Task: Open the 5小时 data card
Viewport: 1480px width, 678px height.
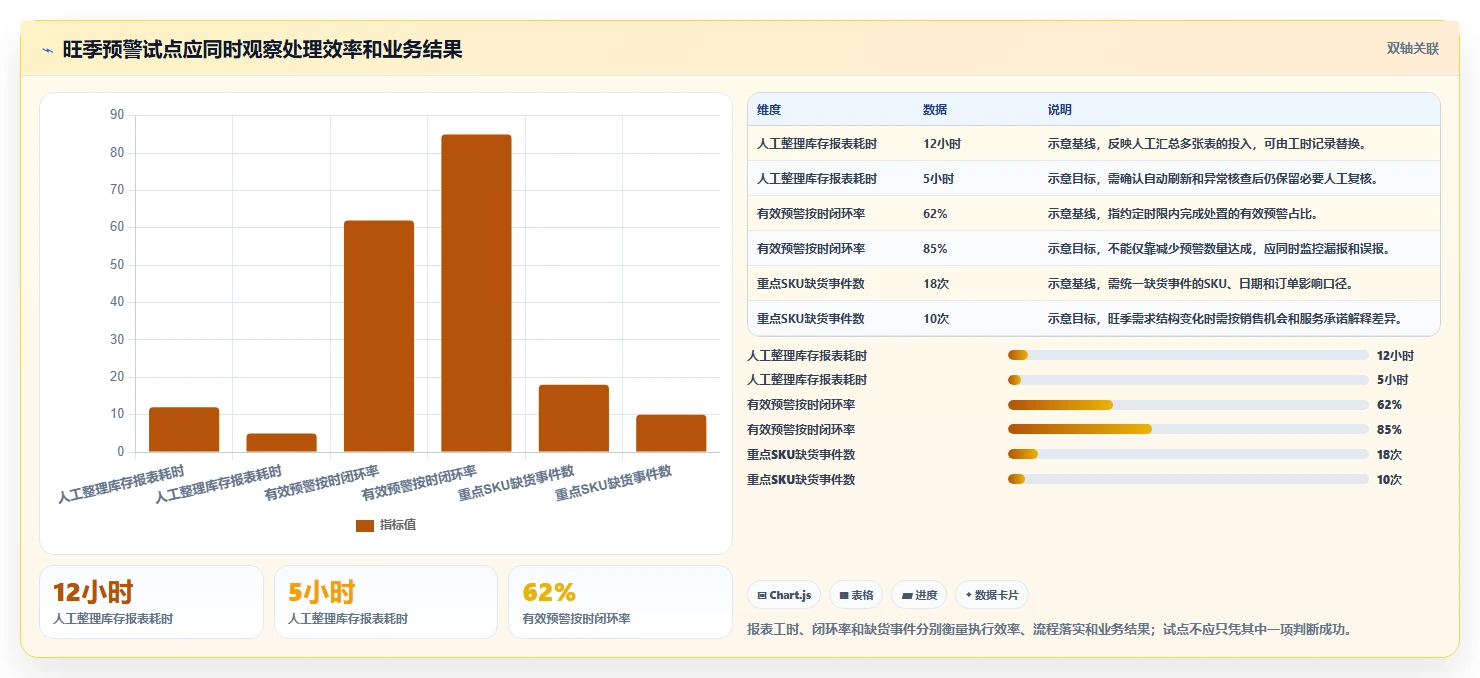Action: point(386,602)
